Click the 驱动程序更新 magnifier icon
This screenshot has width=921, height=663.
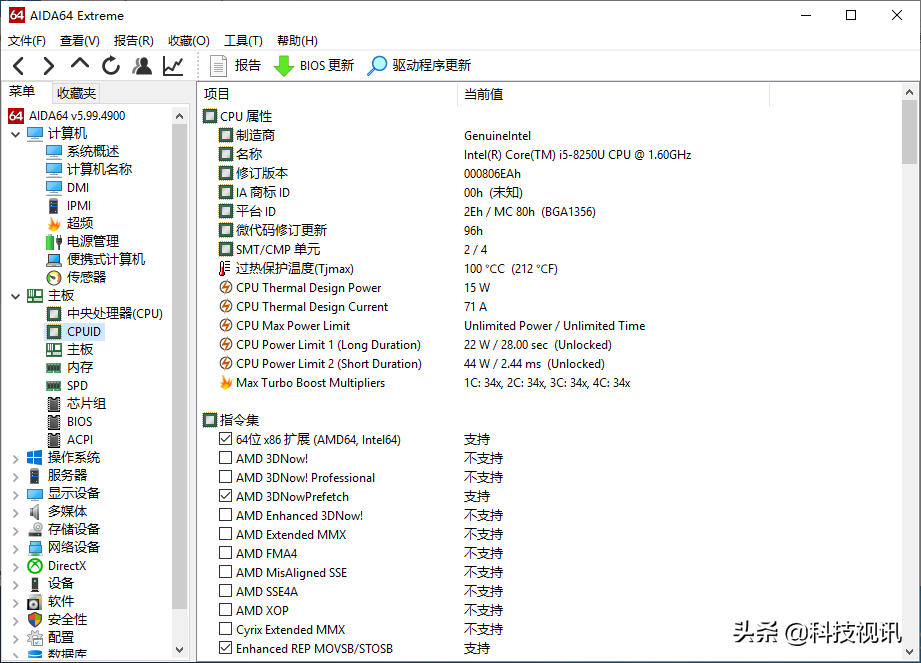[x=377, y=66]
